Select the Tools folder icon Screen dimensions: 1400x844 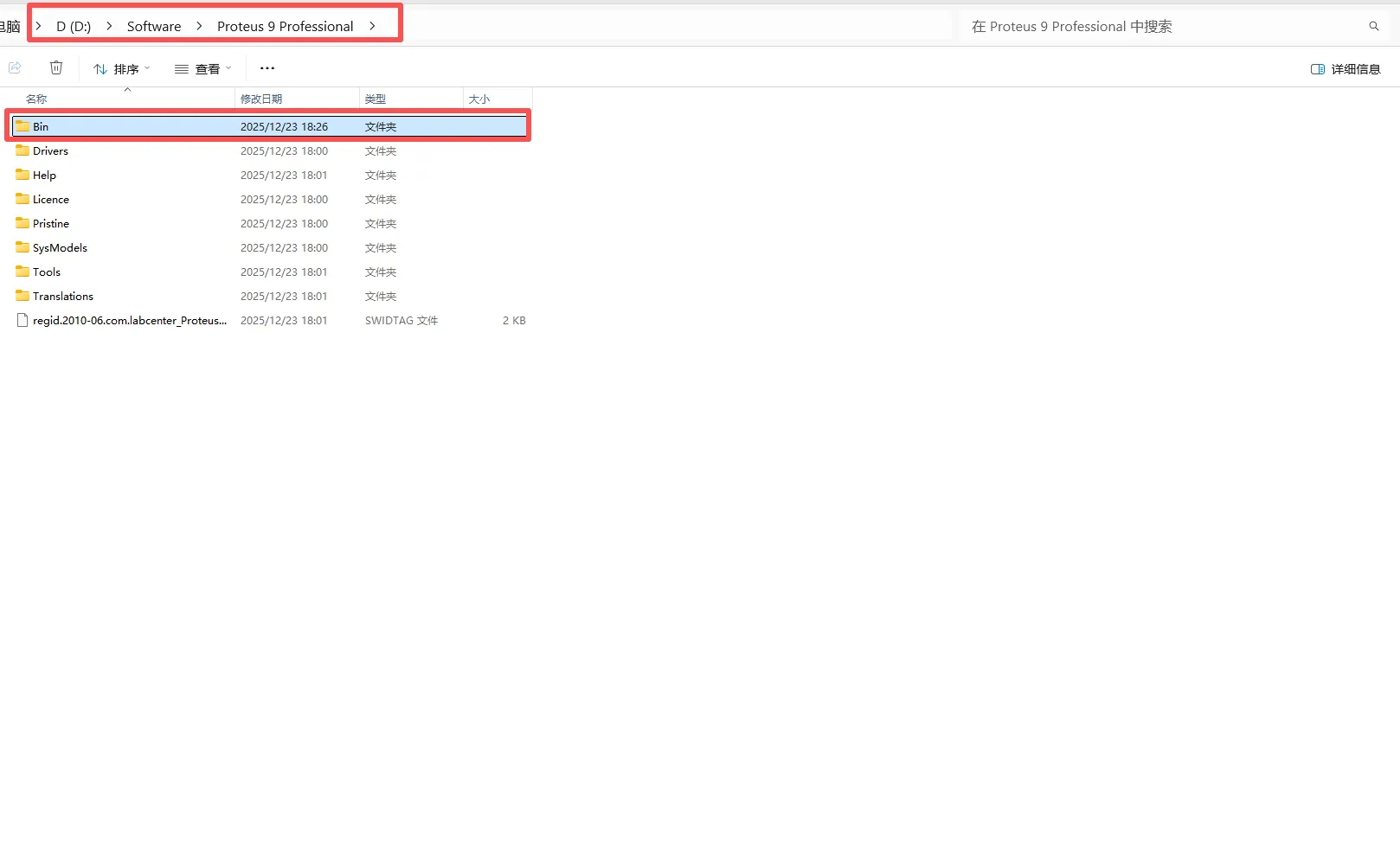point(22,272)
